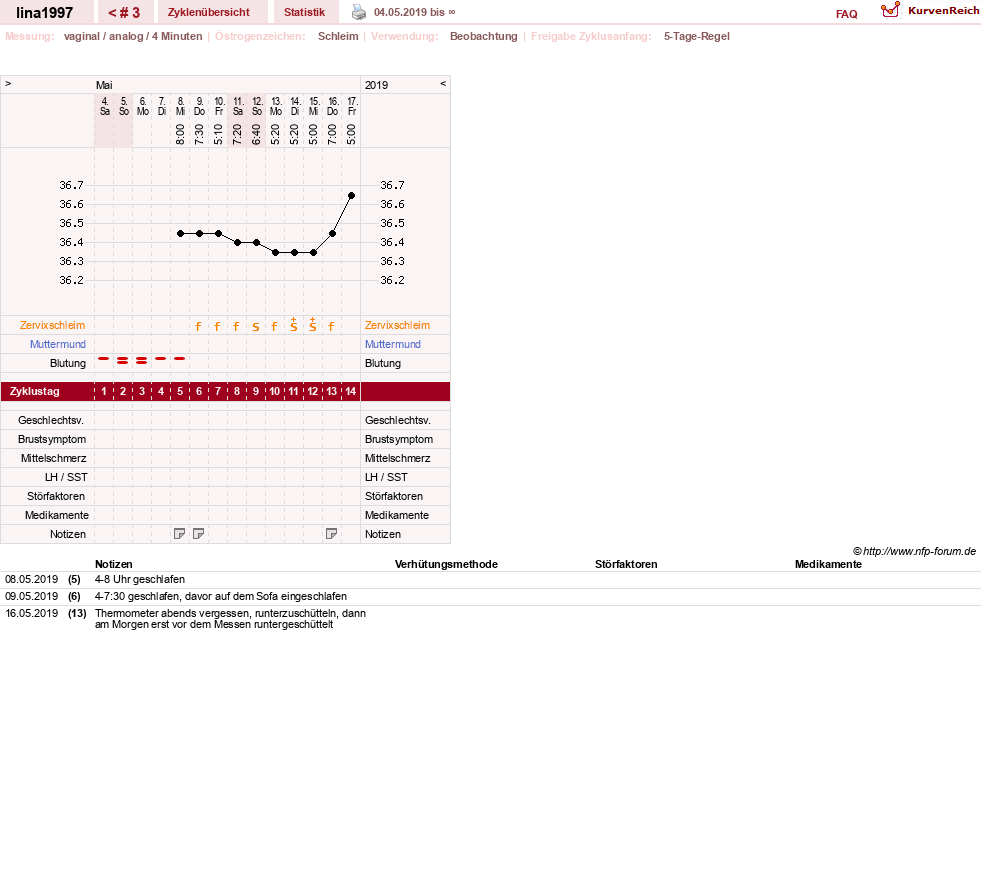Click the measurement time 8:00 on 8 May
This screenshot has height=877, width=981.
180,134
